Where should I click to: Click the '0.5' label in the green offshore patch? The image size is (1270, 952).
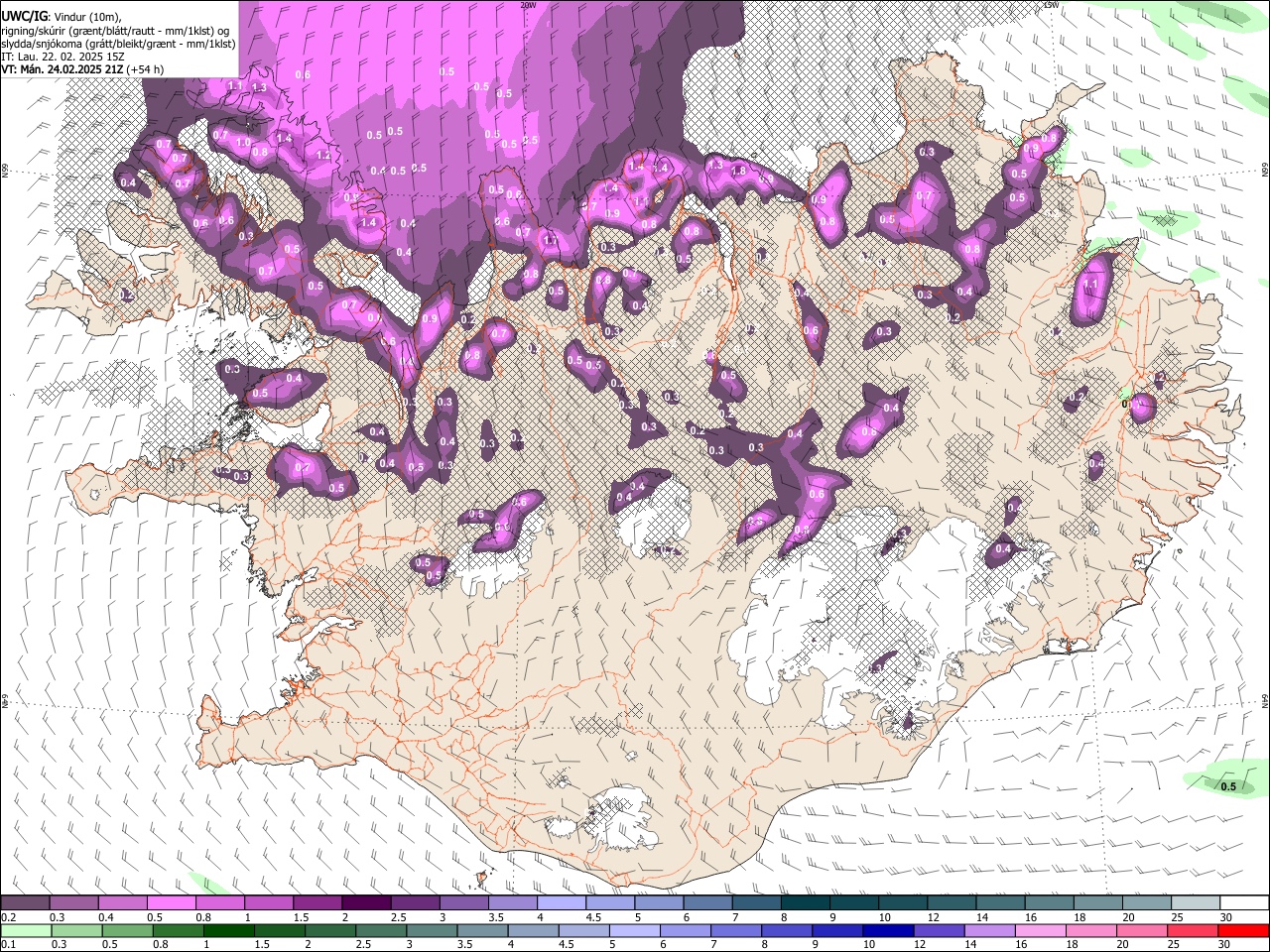pyautogui.click(x=1228, y=786)
